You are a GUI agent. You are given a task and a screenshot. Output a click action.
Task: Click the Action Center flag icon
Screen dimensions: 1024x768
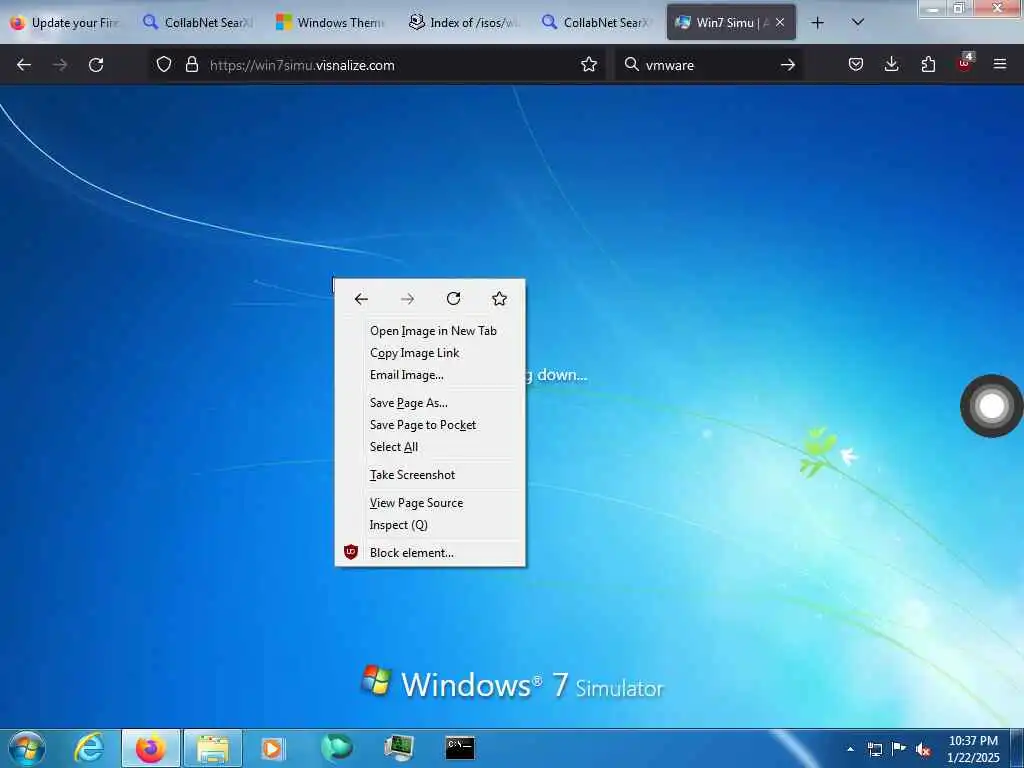[899, 748]
